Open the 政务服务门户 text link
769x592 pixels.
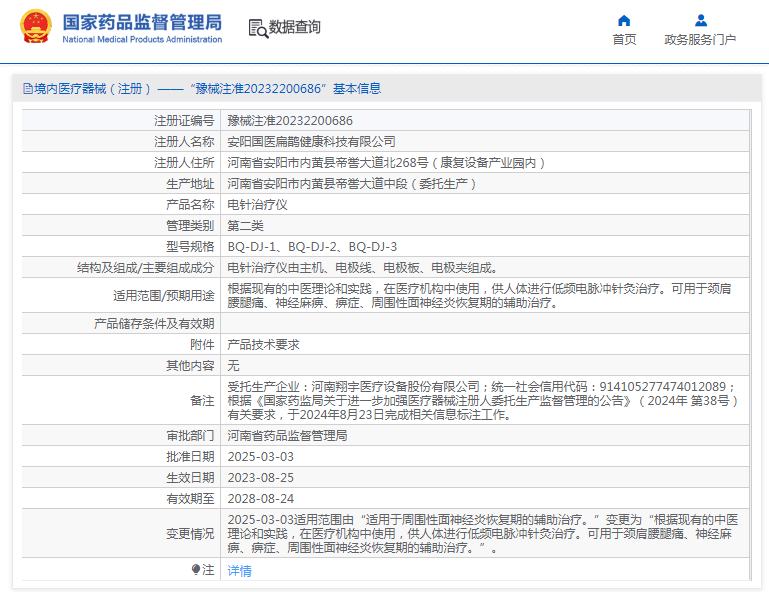pos(700,40)
